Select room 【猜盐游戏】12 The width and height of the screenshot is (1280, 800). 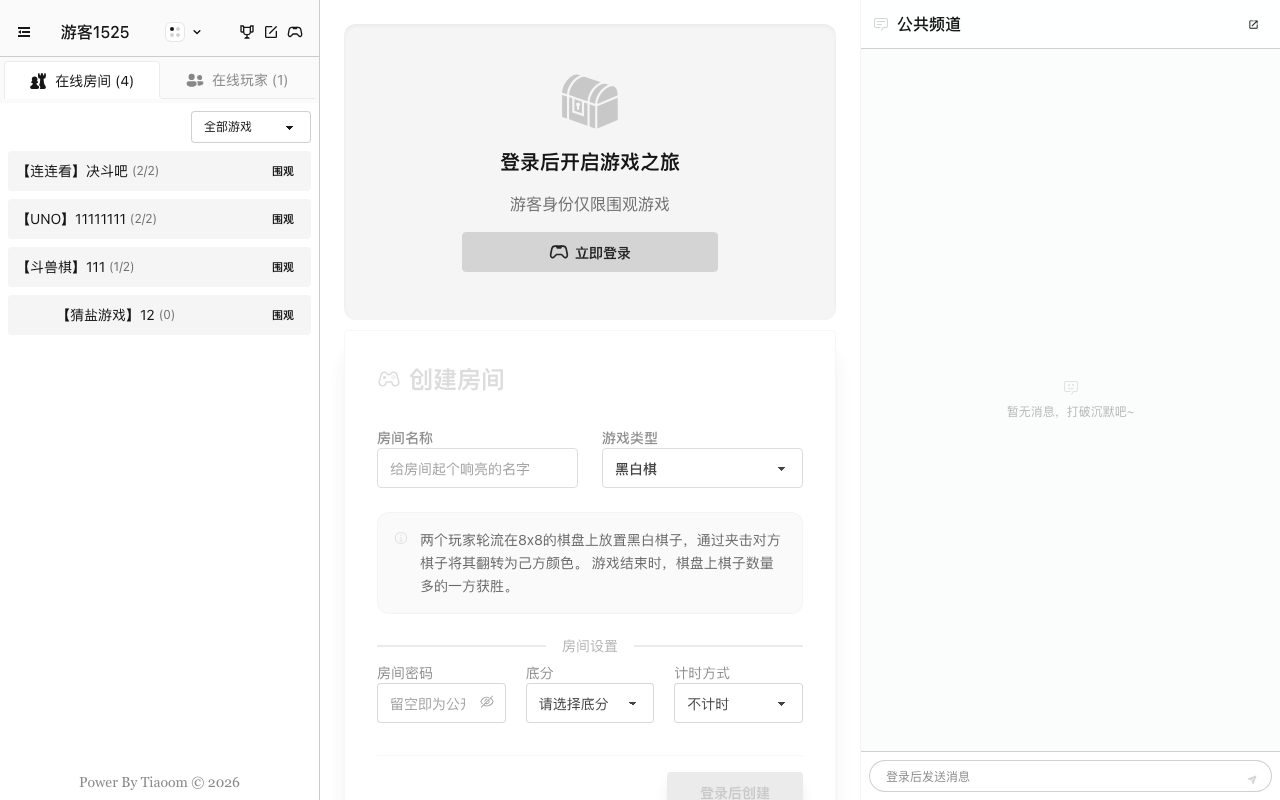[159, 315]
